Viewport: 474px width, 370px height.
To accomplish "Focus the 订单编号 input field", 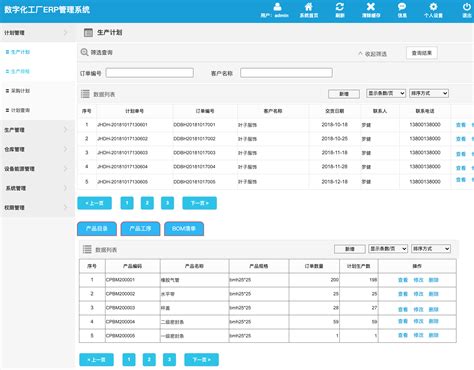I will [x=150, y=73].
